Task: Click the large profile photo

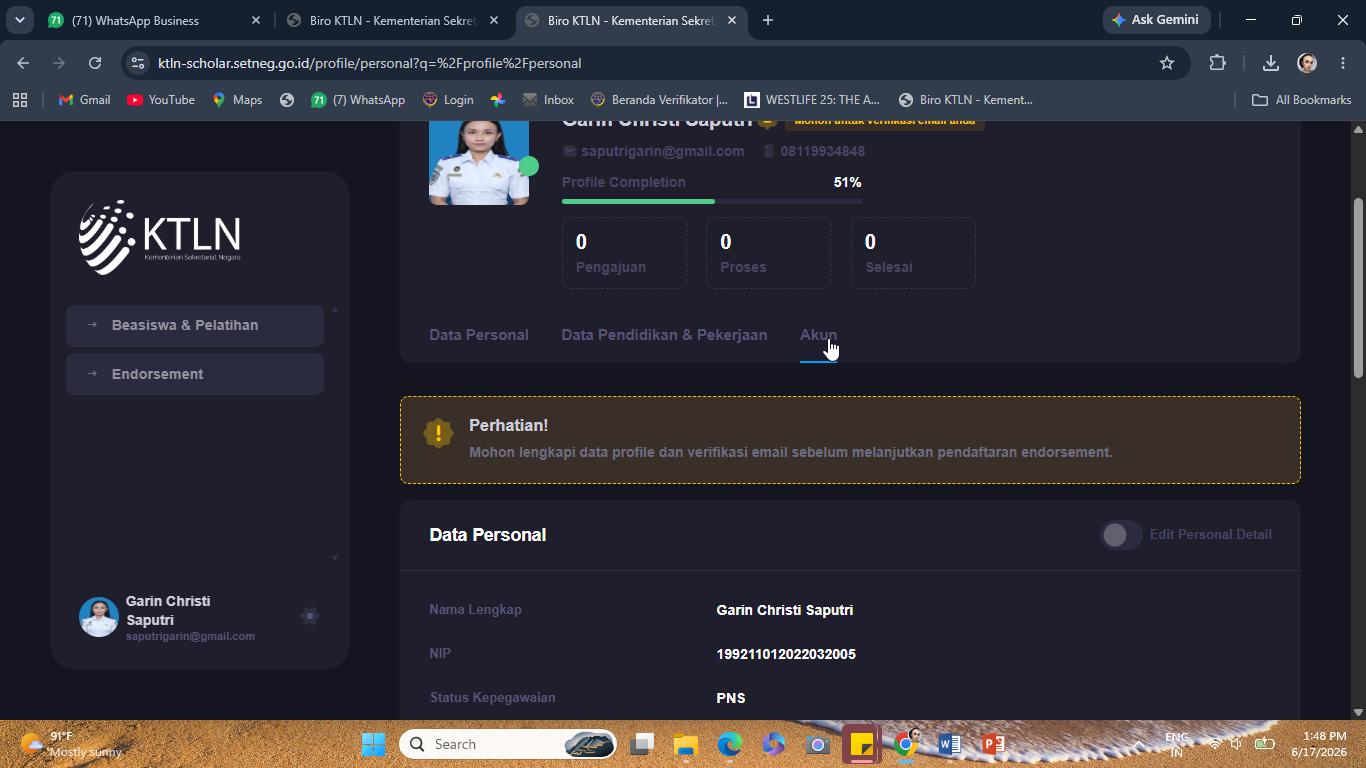Action: tap(479, 163)
